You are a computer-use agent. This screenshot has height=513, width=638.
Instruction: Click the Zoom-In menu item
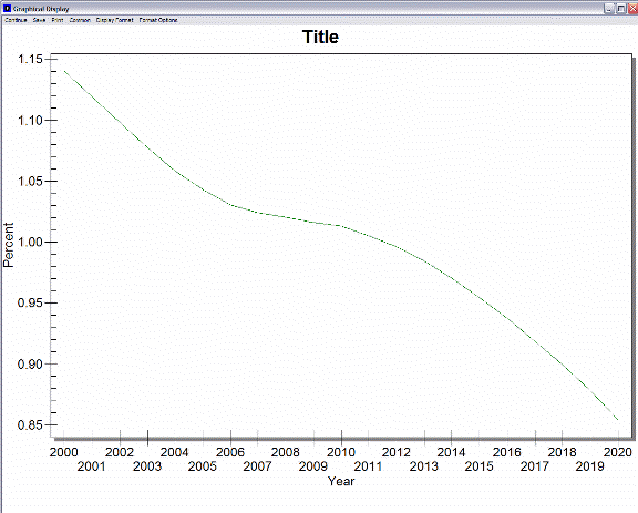[x=80, y=20]
